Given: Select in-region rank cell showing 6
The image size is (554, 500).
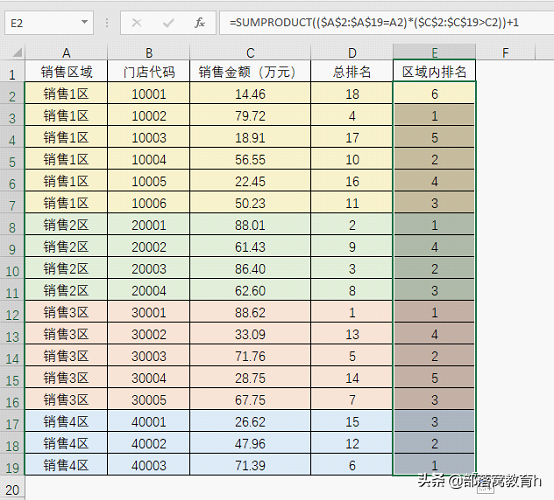Looking at the screenshot, I should (435, 94).
